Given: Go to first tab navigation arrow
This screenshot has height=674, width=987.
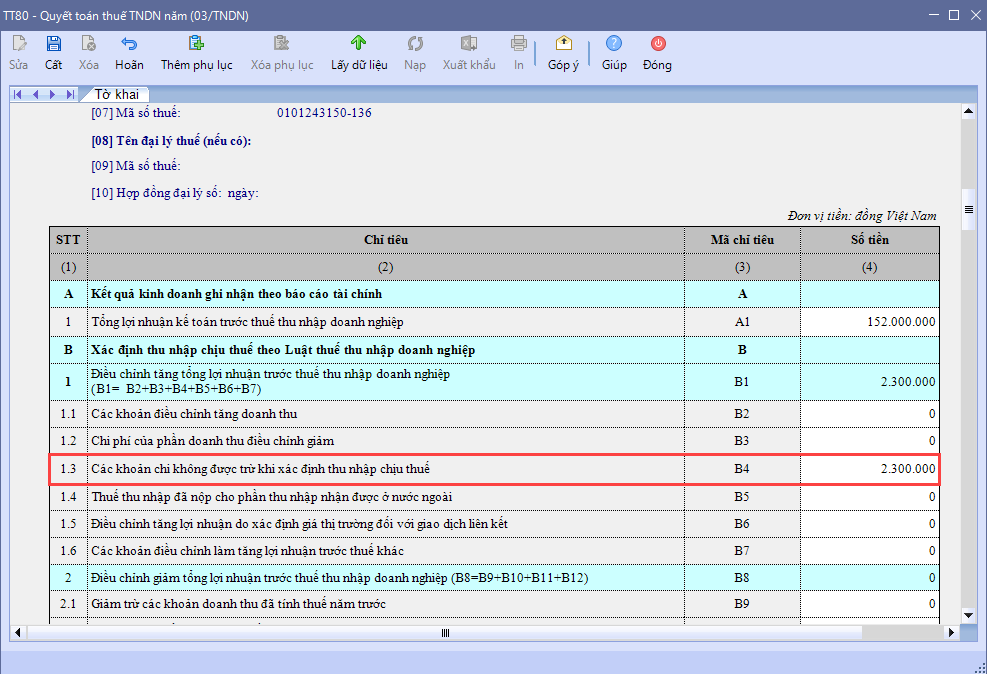Looking at the screenshot, I should coord(19,94).
